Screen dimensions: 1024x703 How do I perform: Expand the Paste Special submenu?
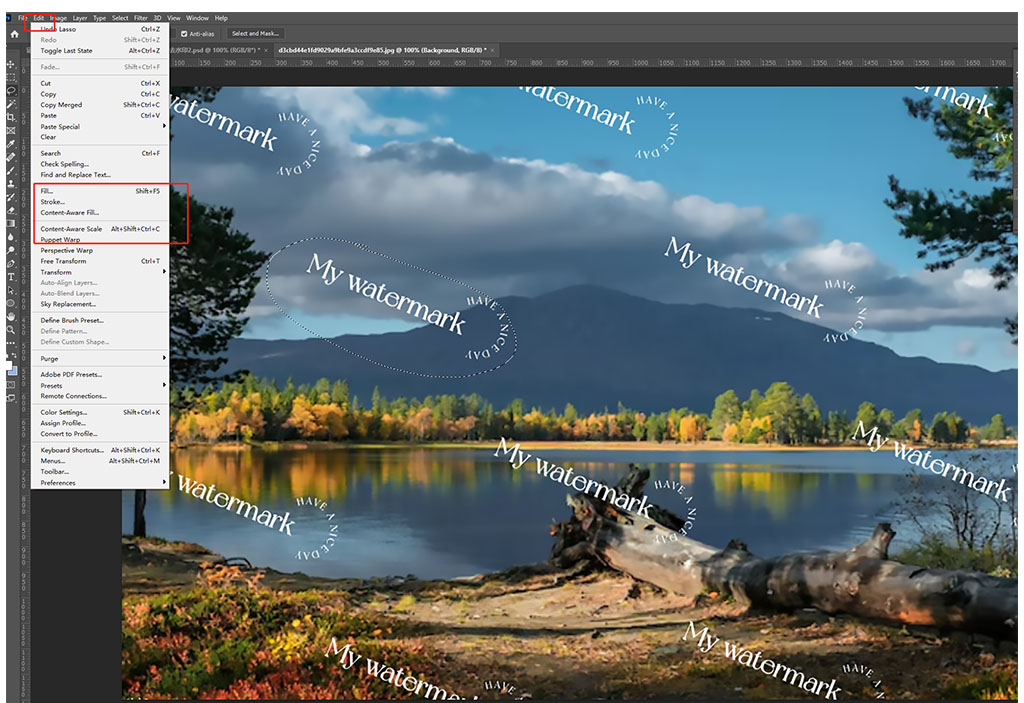[100, 126]
